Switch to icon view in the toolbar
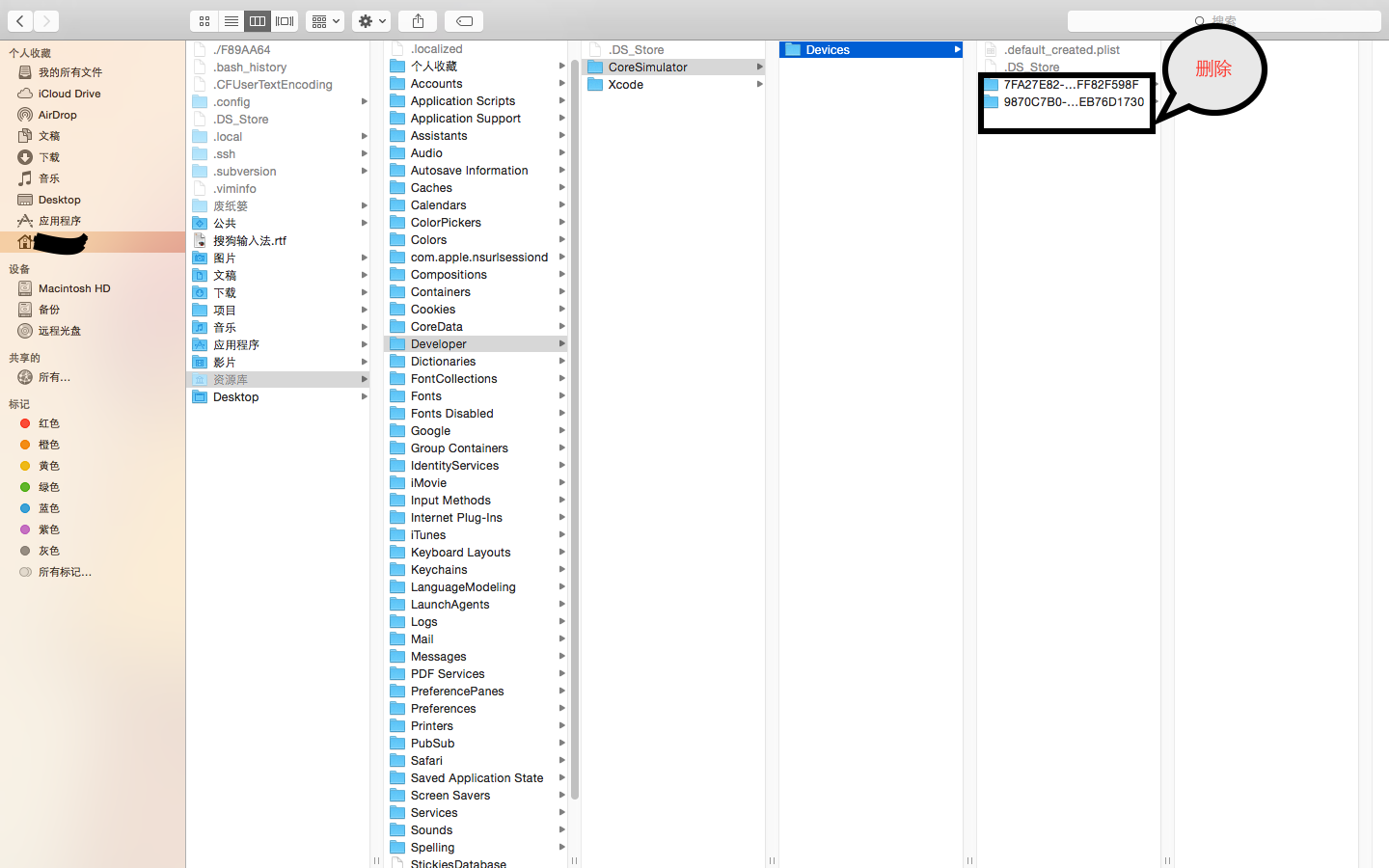Image resolution: width=1389 pixels, height=868 pixels. point(204,20)
